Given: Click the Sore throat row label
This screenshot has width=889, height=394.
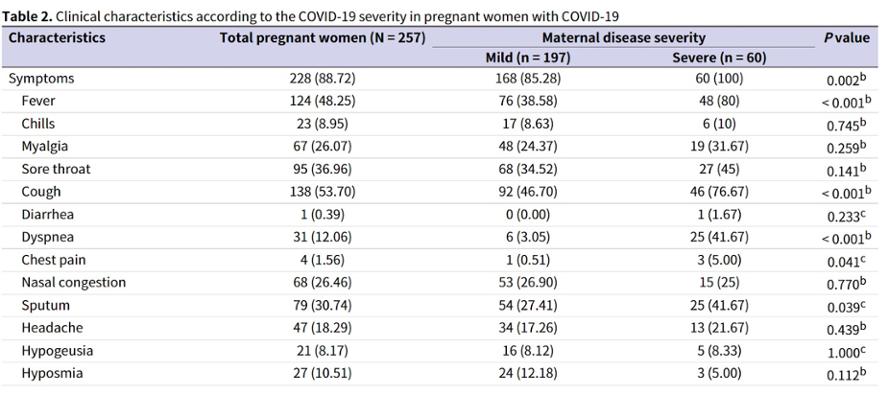Looking at the screenshot, I should point(56,169).
